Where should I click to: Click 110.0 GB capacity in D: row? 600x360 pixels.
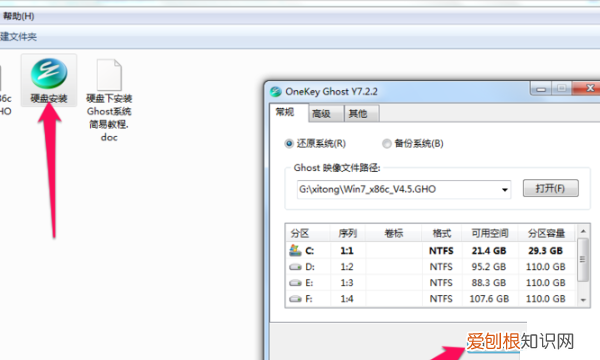pyautogui.click(x=546, y=267)
